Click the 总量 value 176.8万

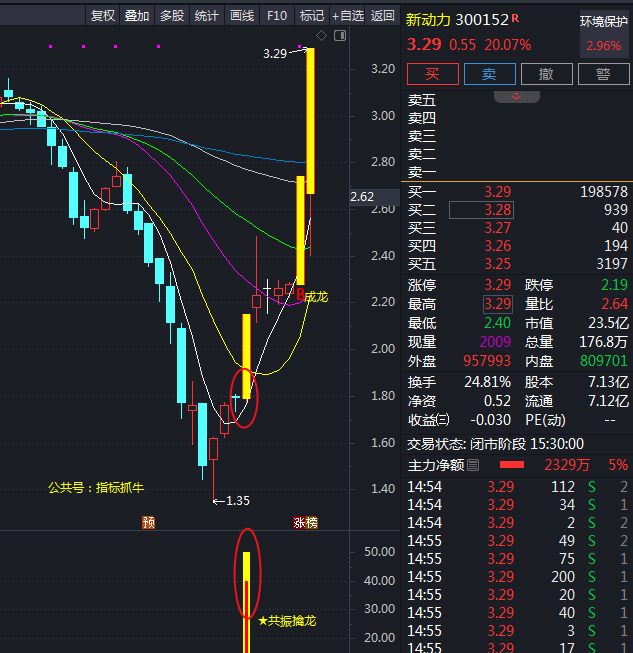tap(603, 342)
